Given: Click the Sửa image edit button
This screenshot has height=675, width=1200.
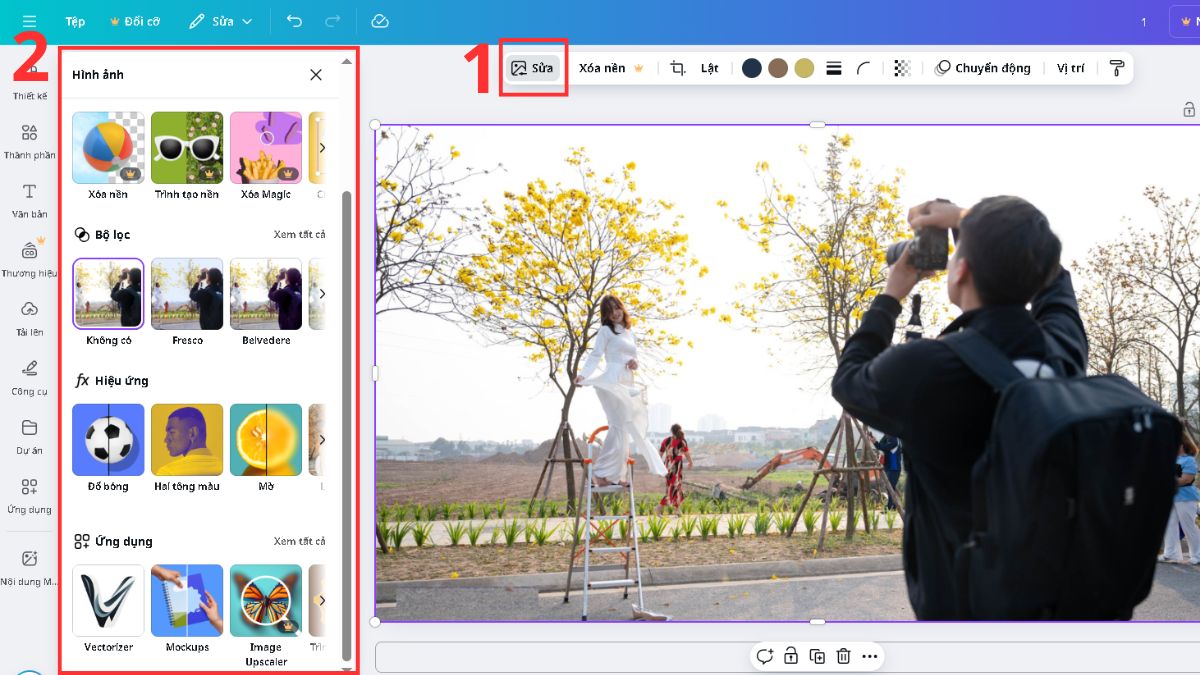Looking at the screenshot, I should point(532,68).
